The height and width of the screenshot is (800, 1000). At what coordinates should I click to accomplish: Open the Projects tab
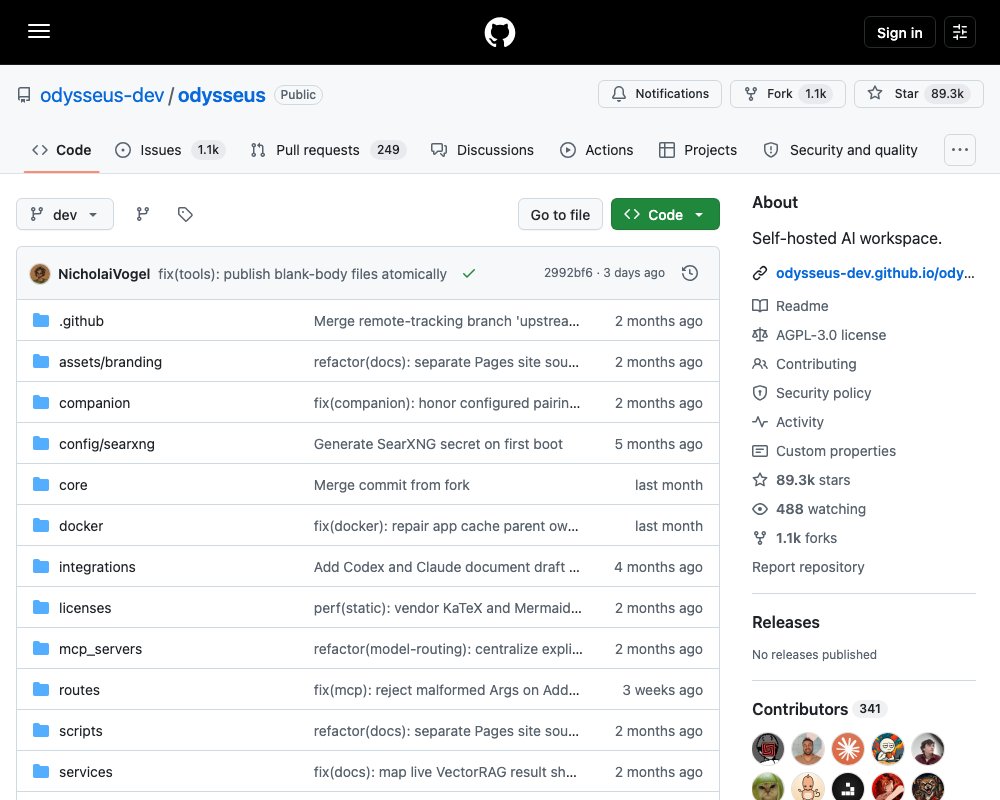click(698, 150)
